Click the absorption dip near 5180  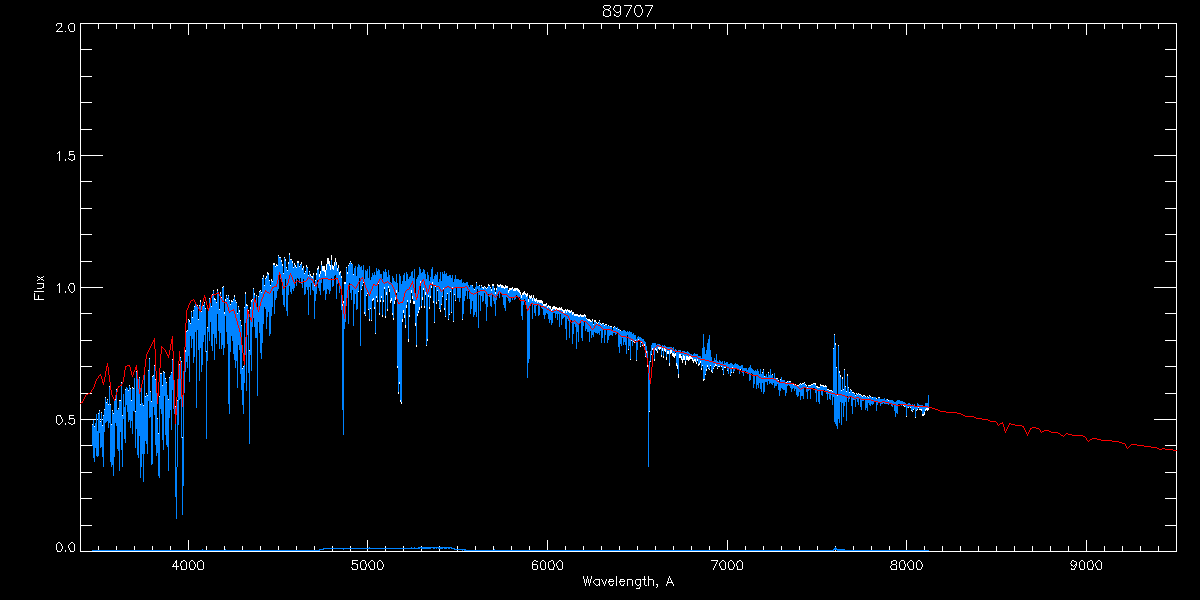(x=400, y=400)
